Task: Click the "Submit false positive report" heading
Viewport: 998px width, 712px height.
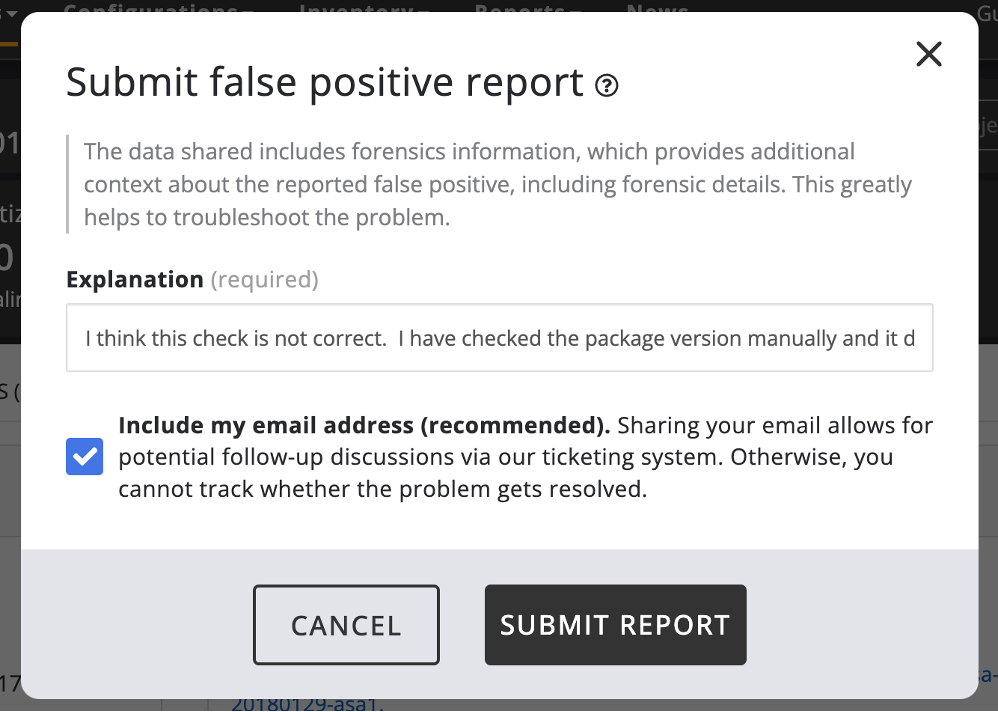Action: tap(325, 83)
